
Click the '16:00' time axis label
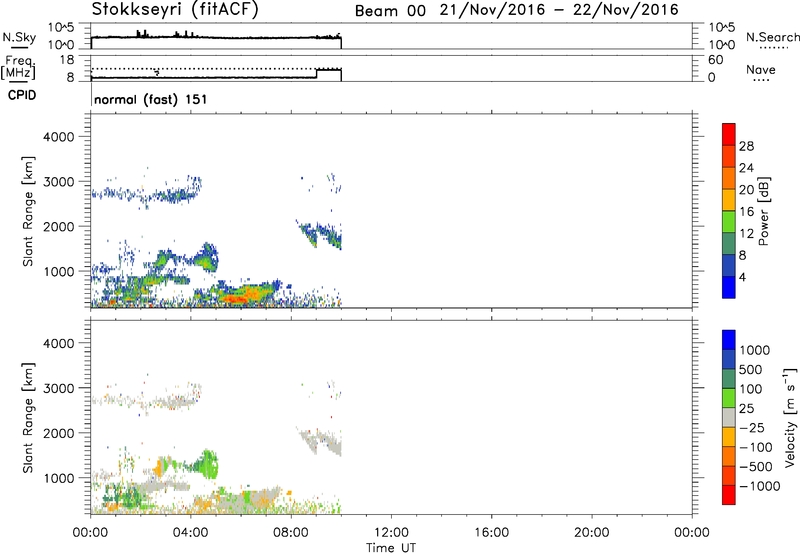491,533
